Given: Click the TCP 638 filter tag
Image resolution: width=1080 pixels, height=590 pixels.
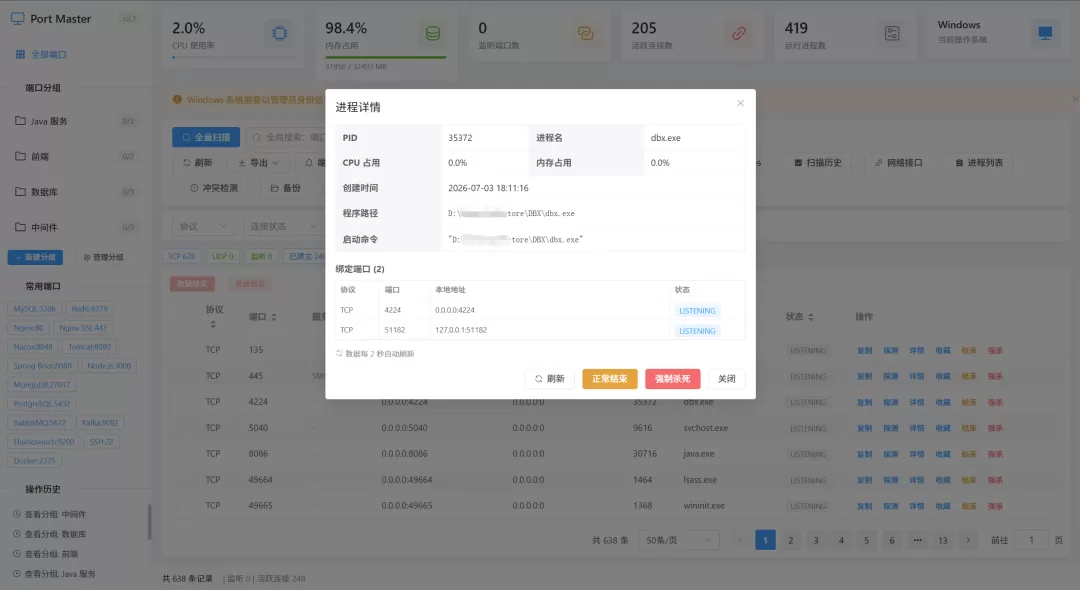Looking at the screenshot, I should 182,256.
